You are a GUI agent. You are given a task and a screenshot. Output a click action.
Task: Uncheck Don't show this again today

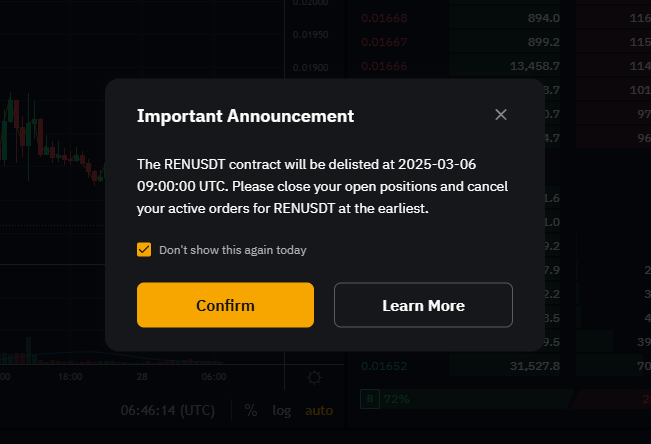click(144, 250)
